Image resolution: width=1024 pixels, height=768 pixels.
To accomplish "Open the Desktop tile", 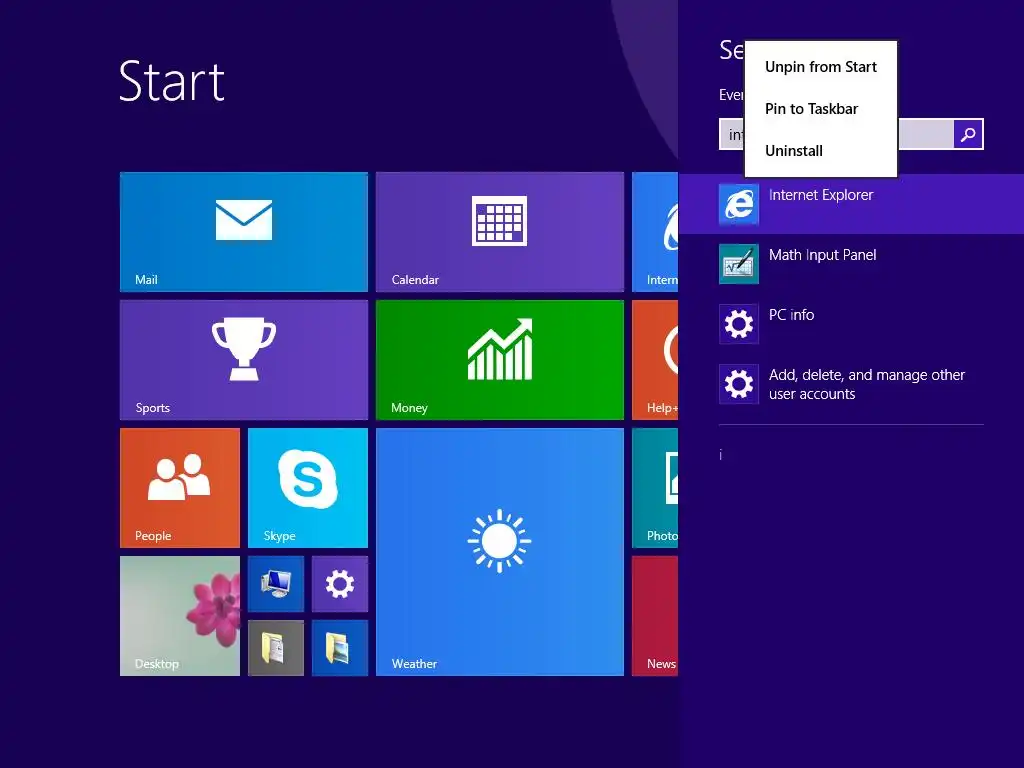I will 180,616.
